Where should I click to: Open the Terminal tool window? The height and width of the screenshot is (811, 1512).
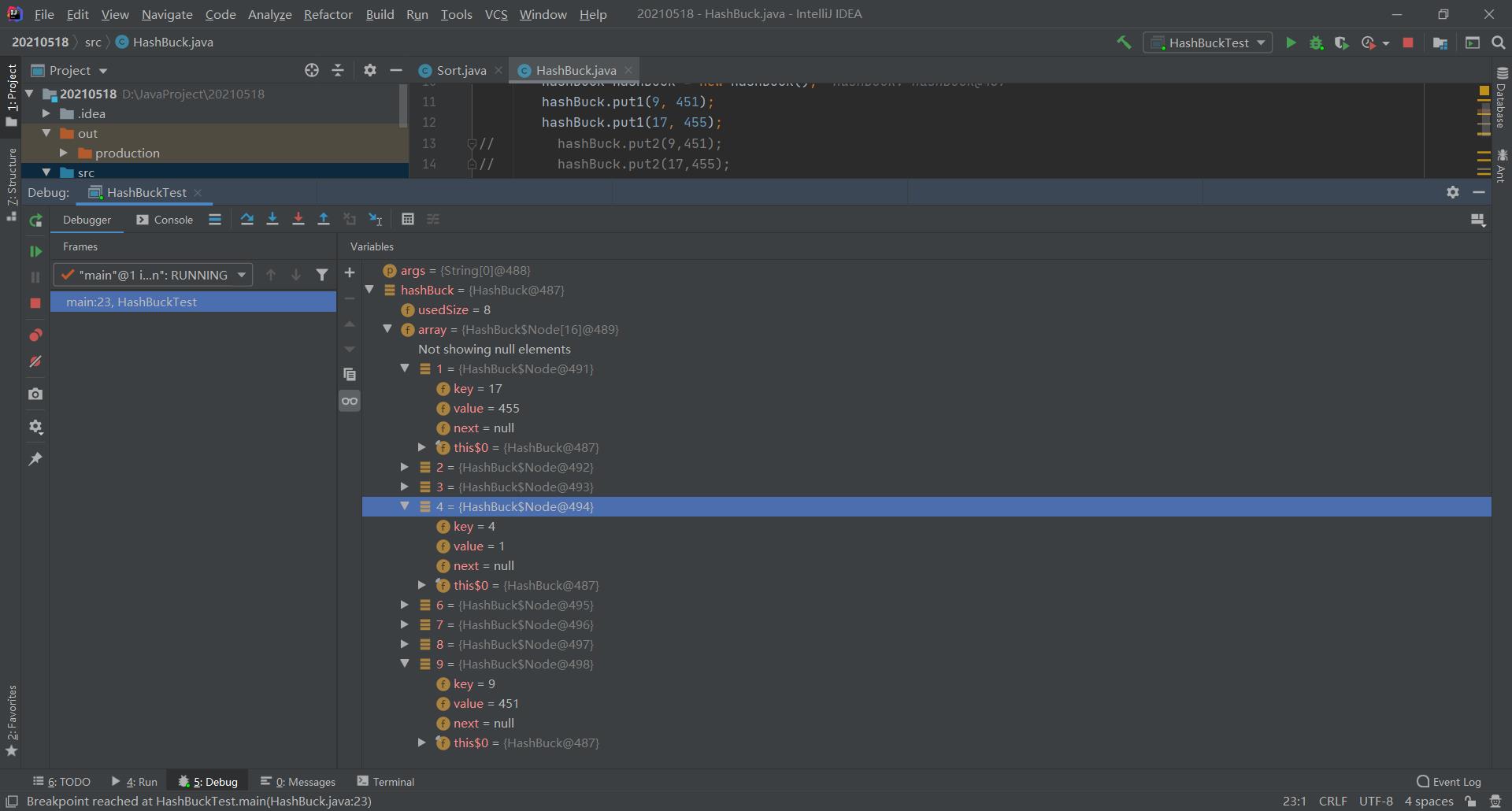click(386, 782)
